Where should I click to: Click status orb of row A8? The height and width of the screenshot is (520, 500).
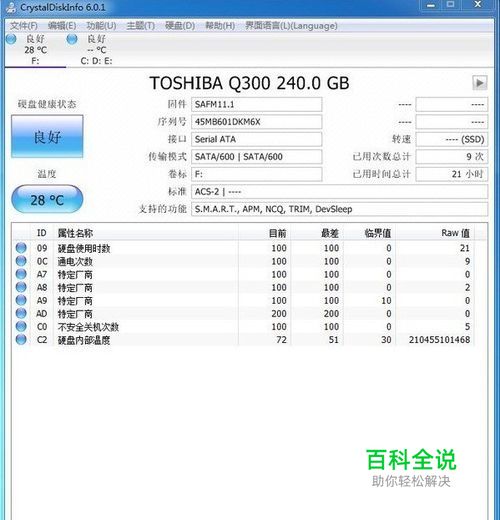click(21, 287)
